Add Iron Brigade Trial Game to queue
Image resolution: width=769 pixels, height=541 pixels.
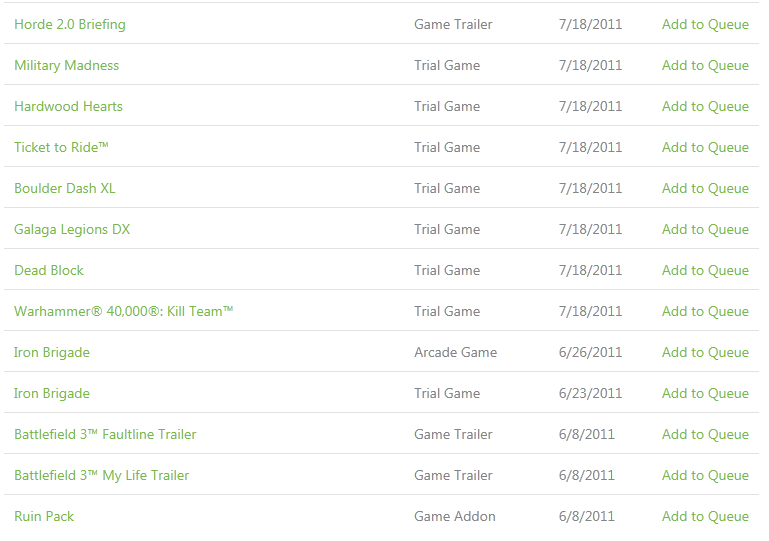click(705, 393)
